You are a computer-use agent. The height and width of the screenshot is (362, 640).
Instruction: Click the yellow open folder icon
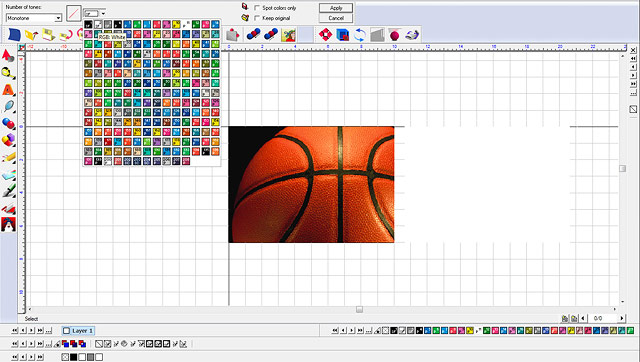coord(31,35)
